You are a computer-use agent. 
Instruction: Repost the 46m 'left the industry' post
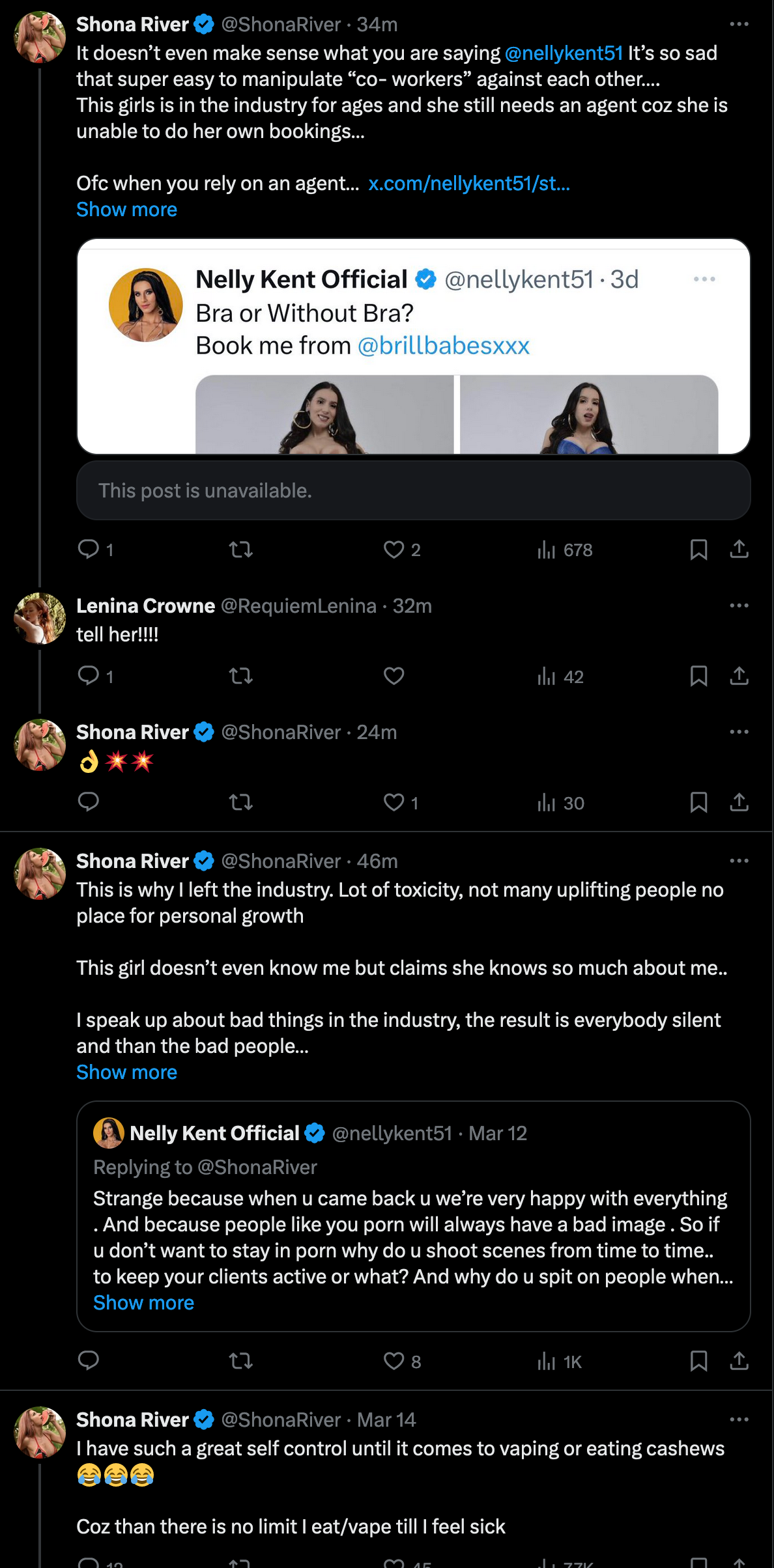(x=241, y=1361)
